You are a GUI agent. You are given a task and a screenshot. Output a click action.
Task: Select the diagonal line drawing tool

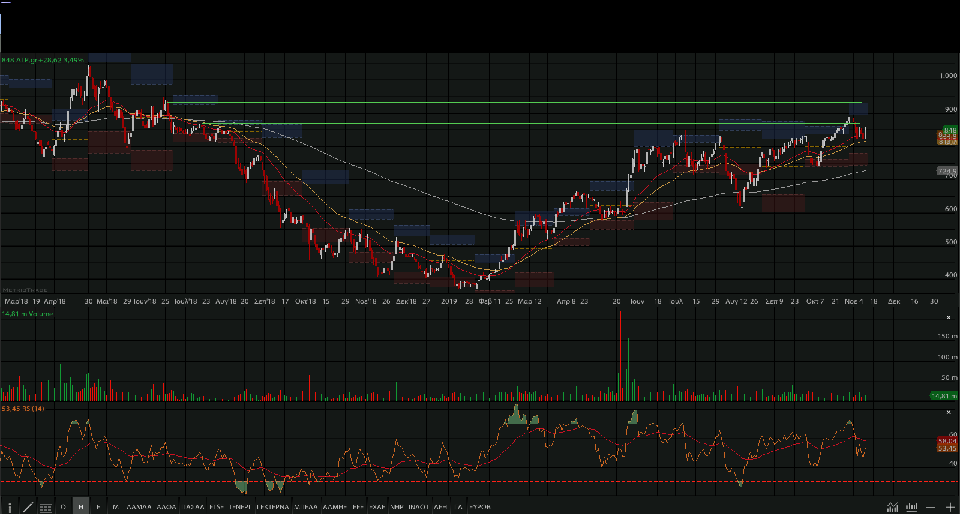27,507
